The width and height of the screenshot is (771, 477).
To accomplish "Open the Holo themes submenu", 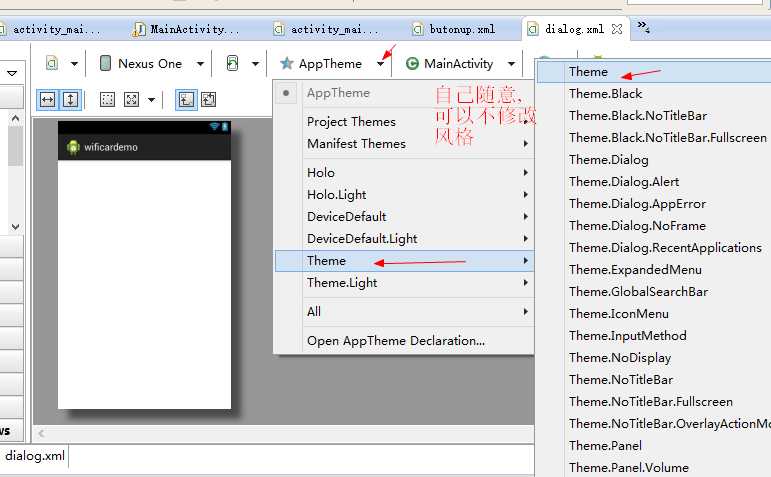I will [404, 173].
